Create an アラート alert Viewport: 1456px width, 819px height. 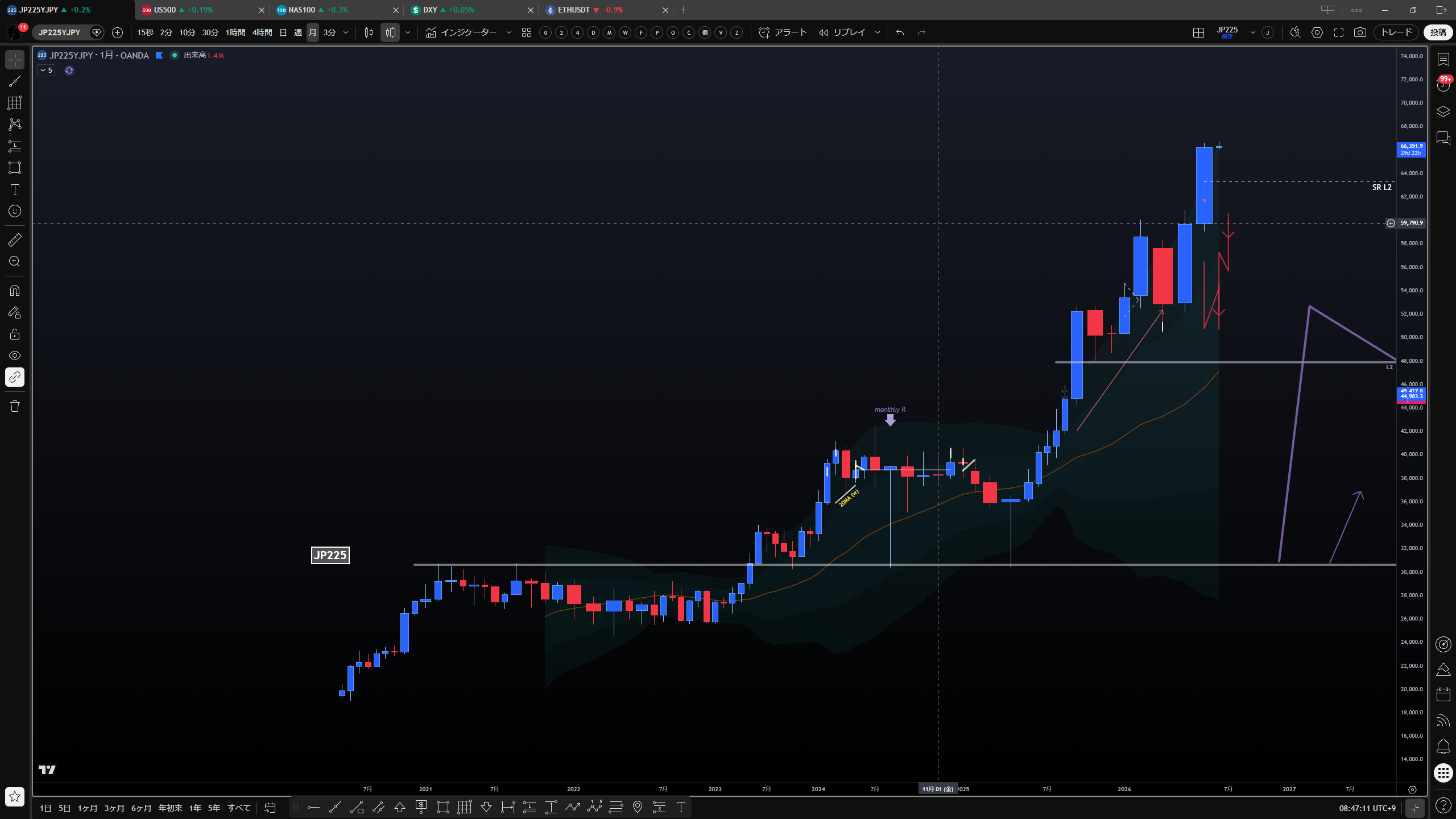(783, 32)
